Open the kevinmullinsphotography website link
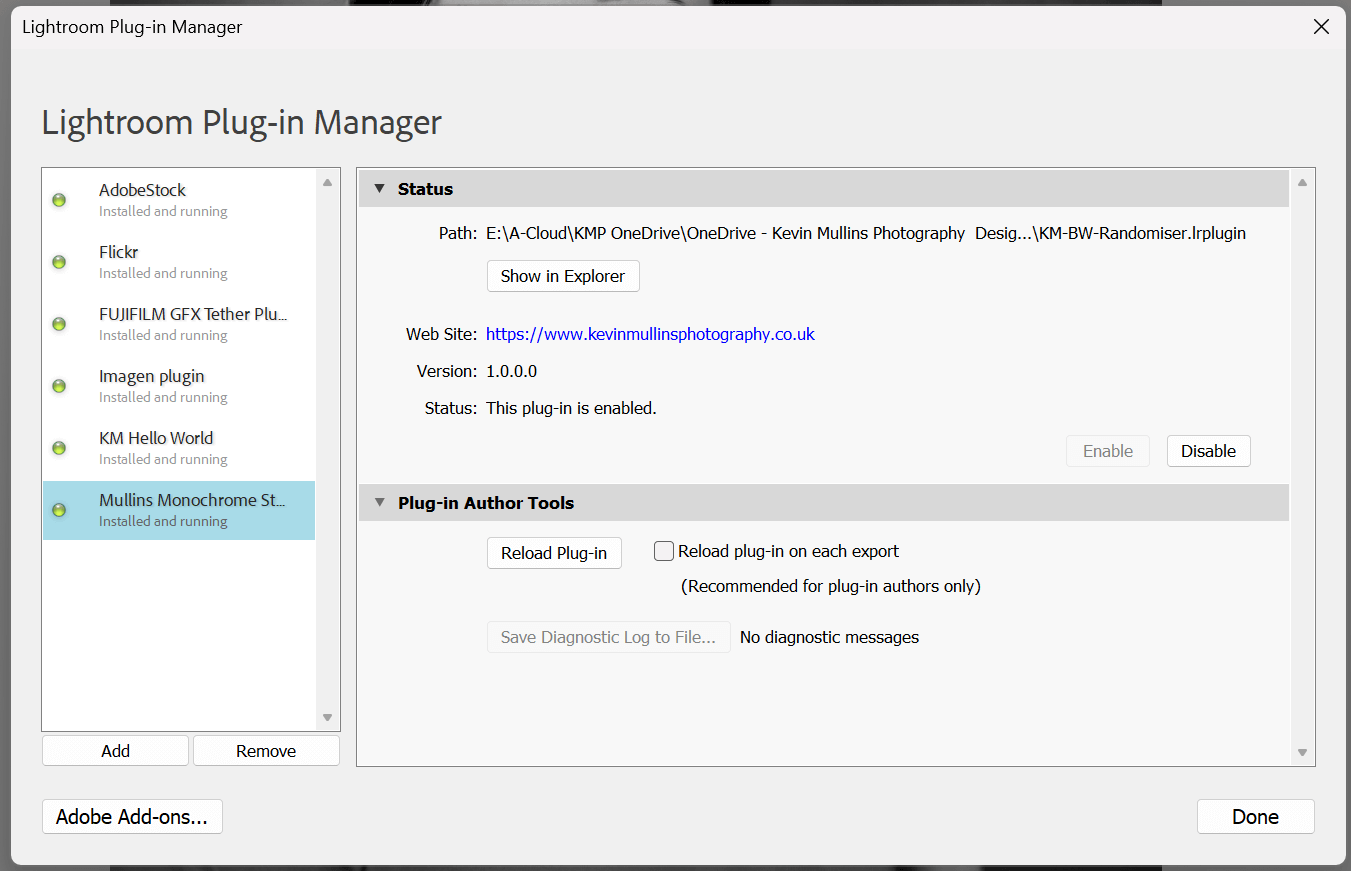This screenshot has width=1351, height=871. (650, 333)
